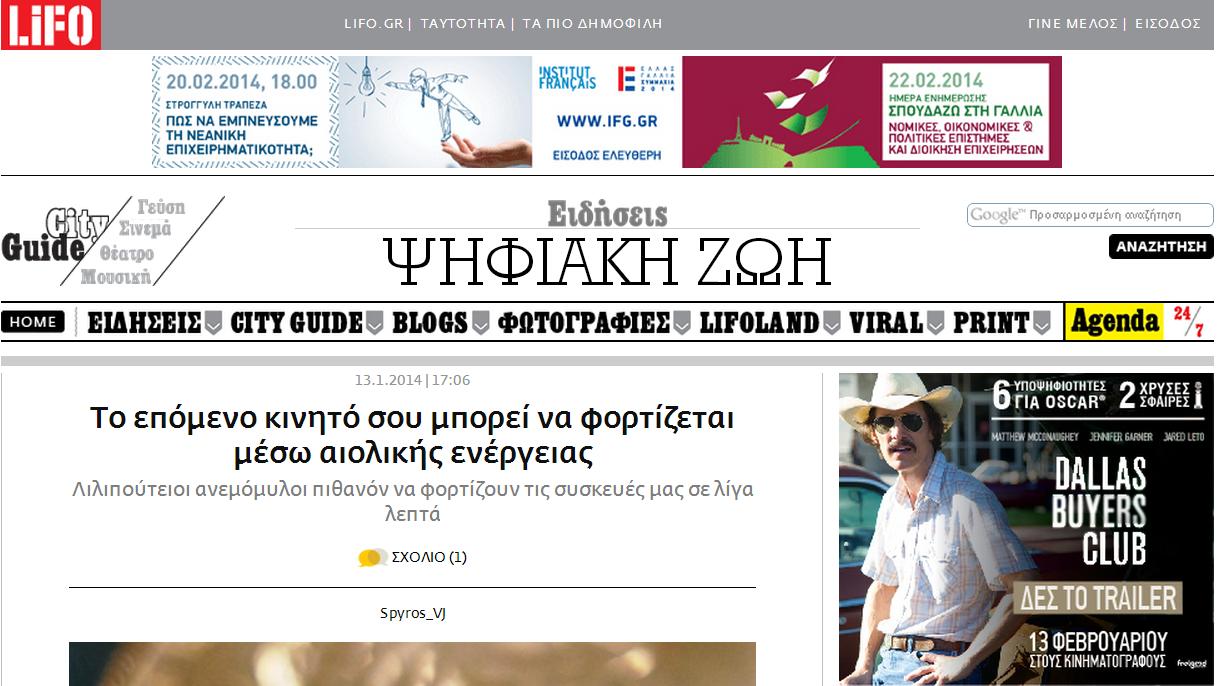This screenshot has height=686, width=1219.
Task: Click the LIFO logo in top-left corner
Action: tap(50, 25)
